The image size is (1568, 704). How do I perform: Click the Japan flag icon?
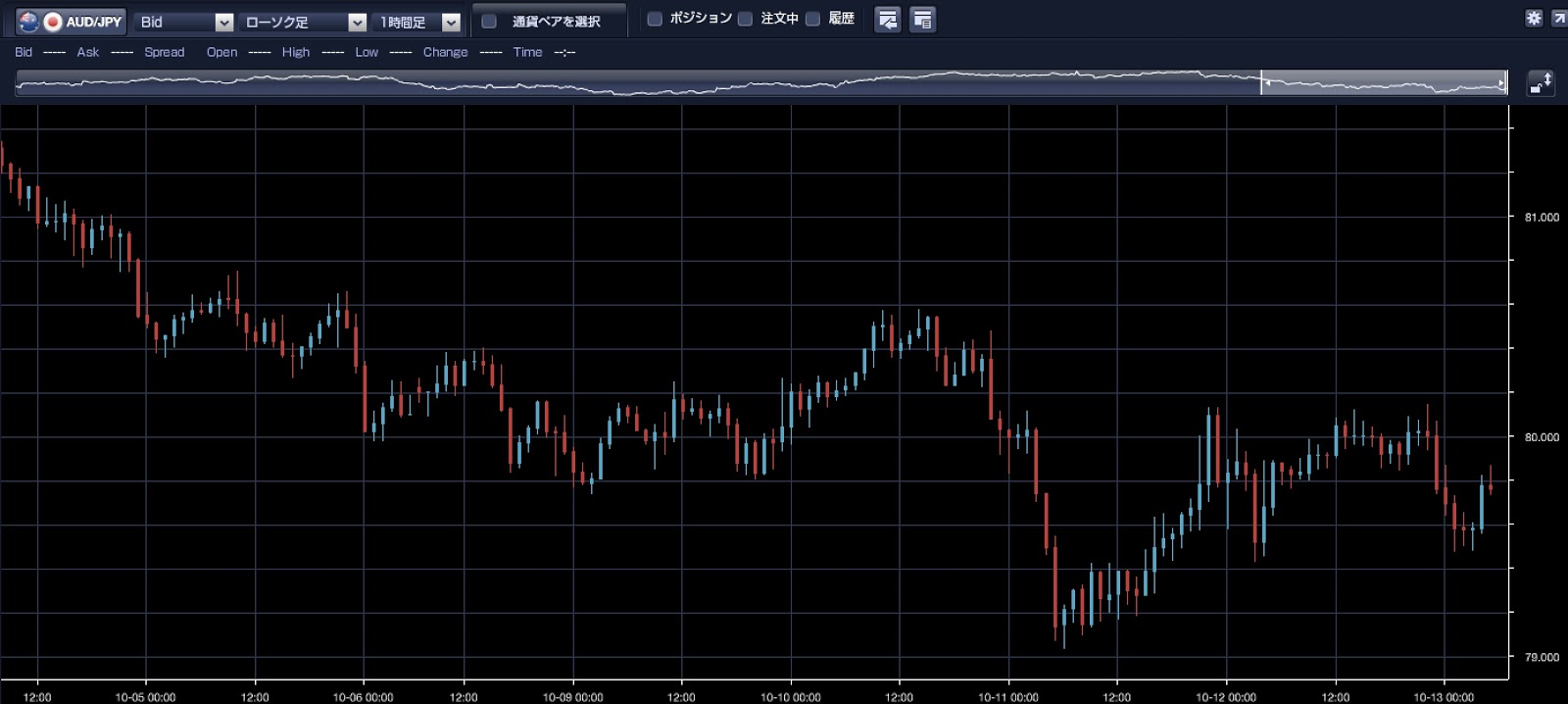52,22
